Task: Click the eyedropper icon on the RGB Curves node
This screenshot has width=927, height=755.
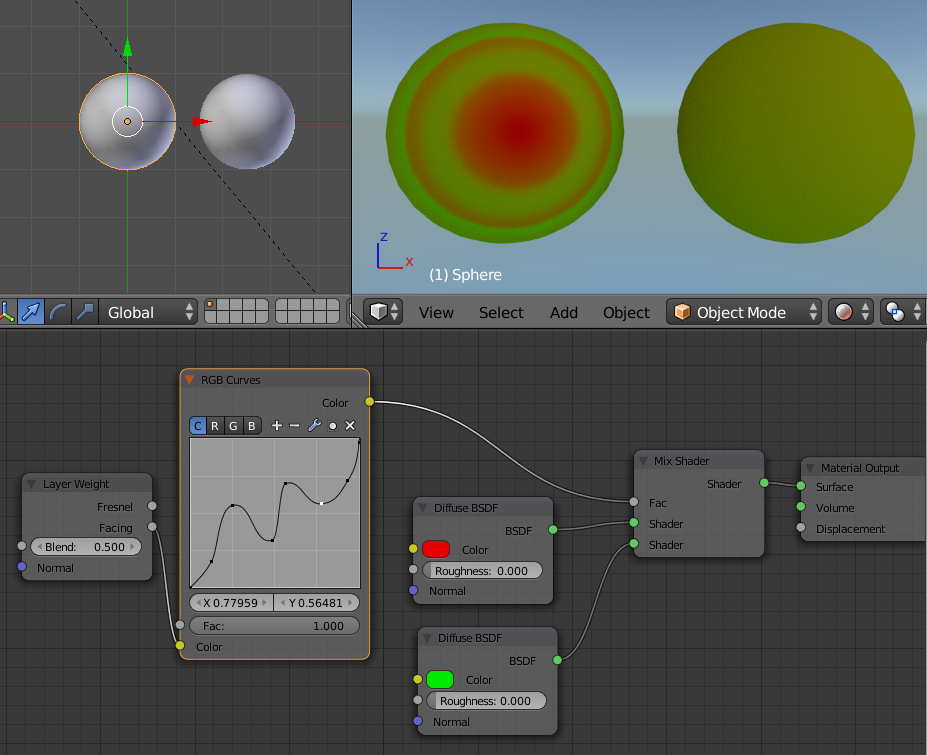Action: (x=332, y=425)
